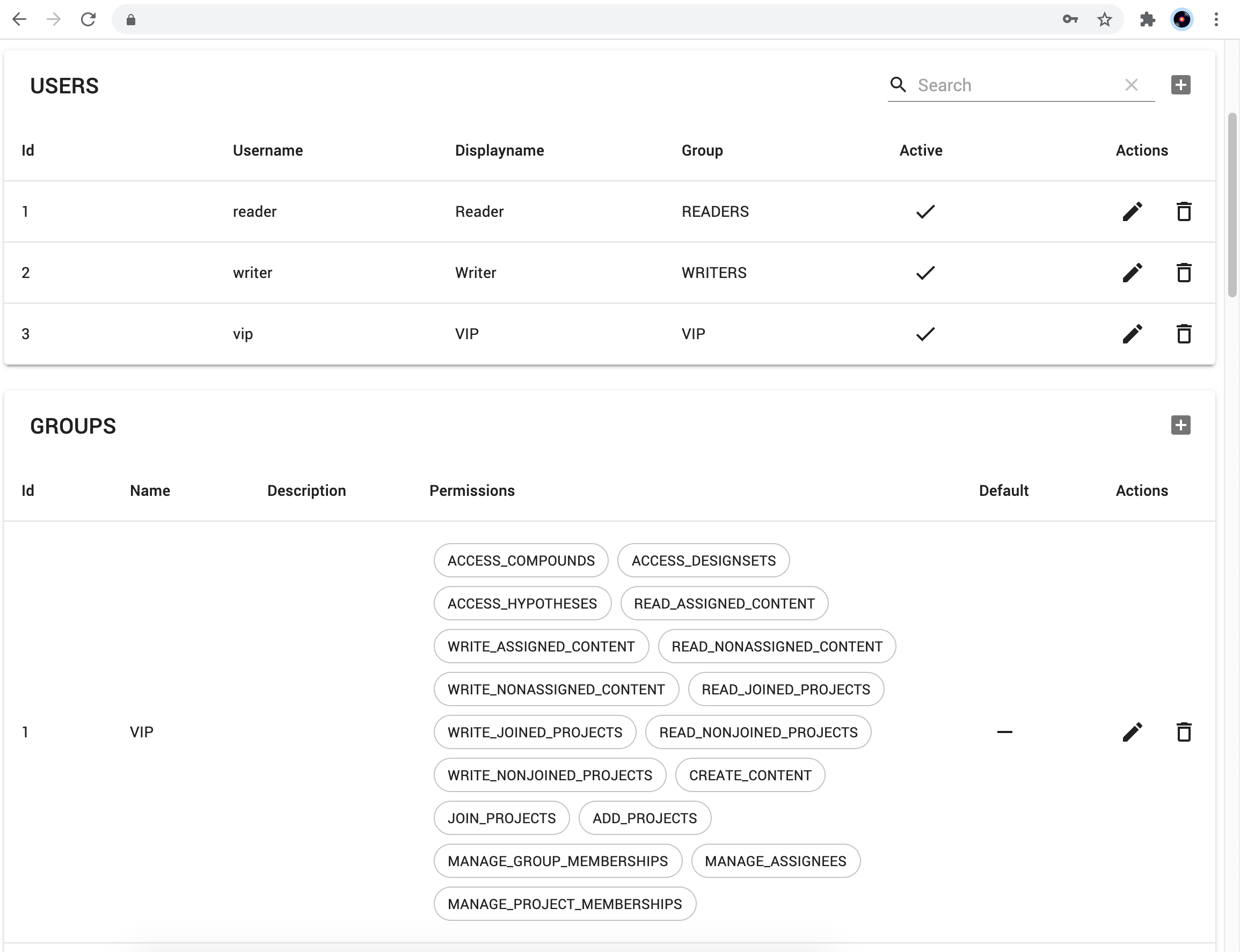Edit the reader user
This screenshot has height=952, width=1240.
pyautogui.click(x=1131, y=211)
